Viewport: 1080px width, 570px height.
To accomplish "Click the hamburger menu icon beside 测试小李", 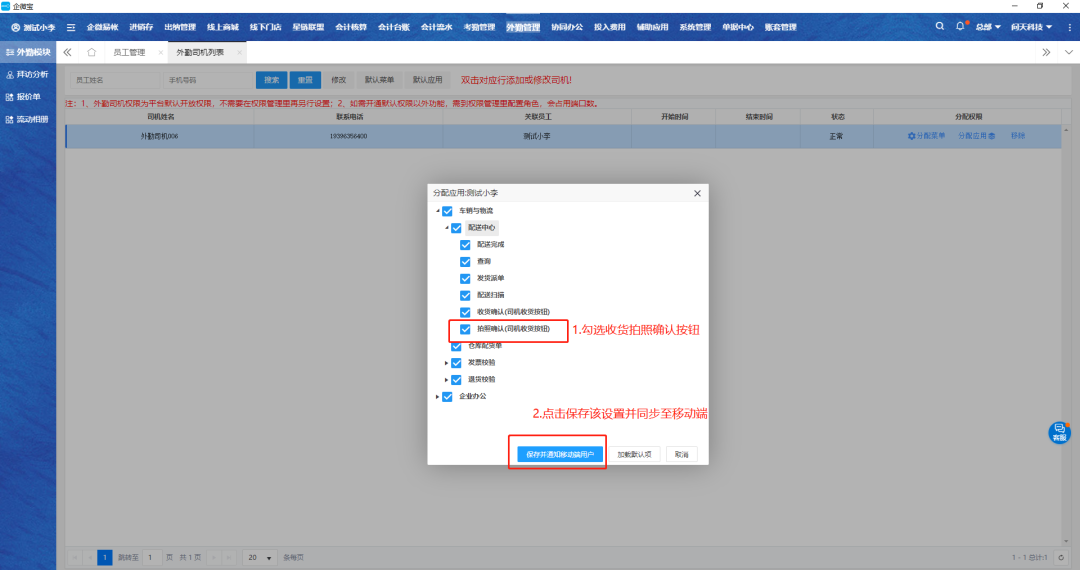I will 71,27.
